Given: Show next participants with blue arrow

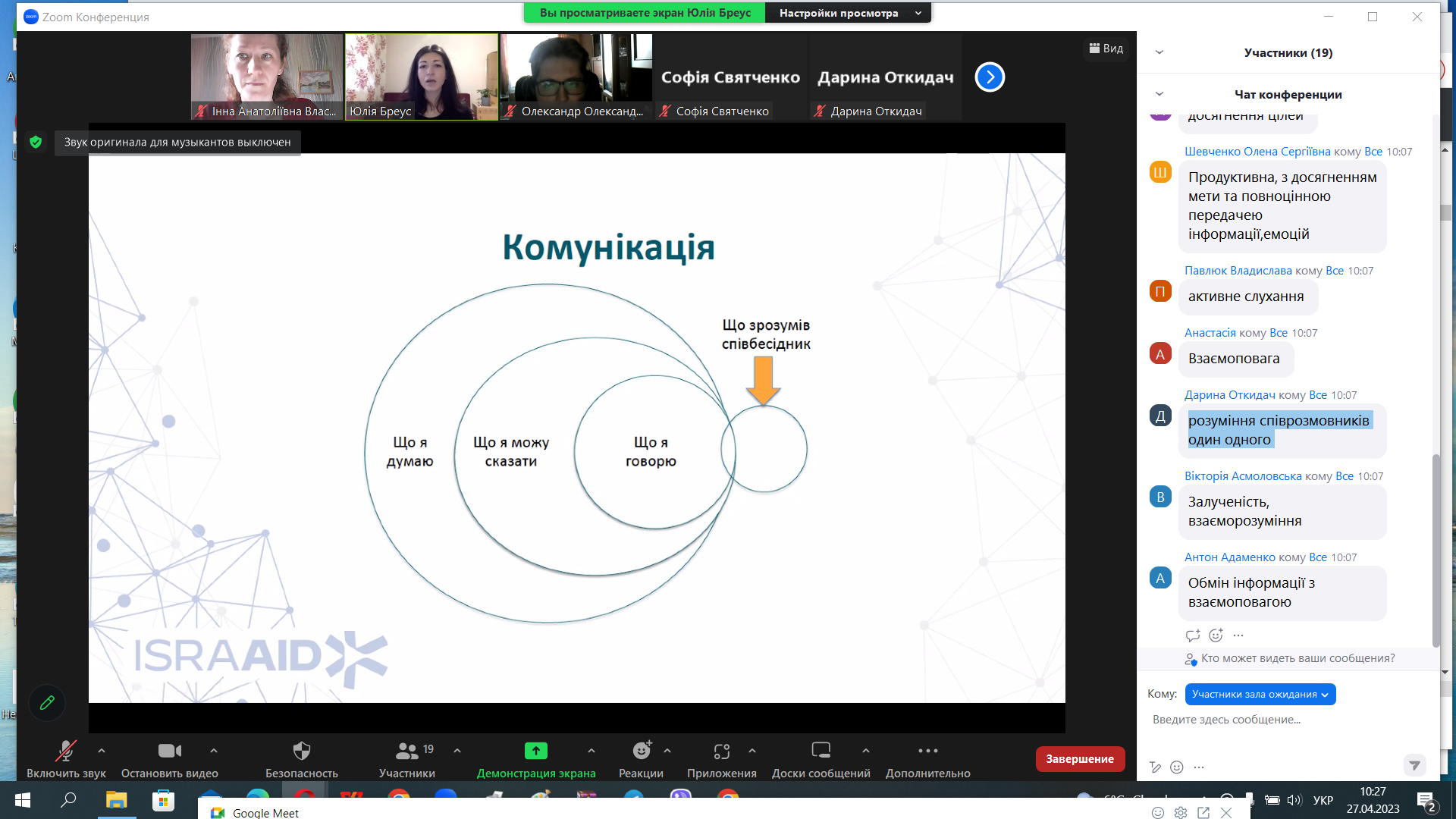Looking at the screenshot, I should 990,77.
